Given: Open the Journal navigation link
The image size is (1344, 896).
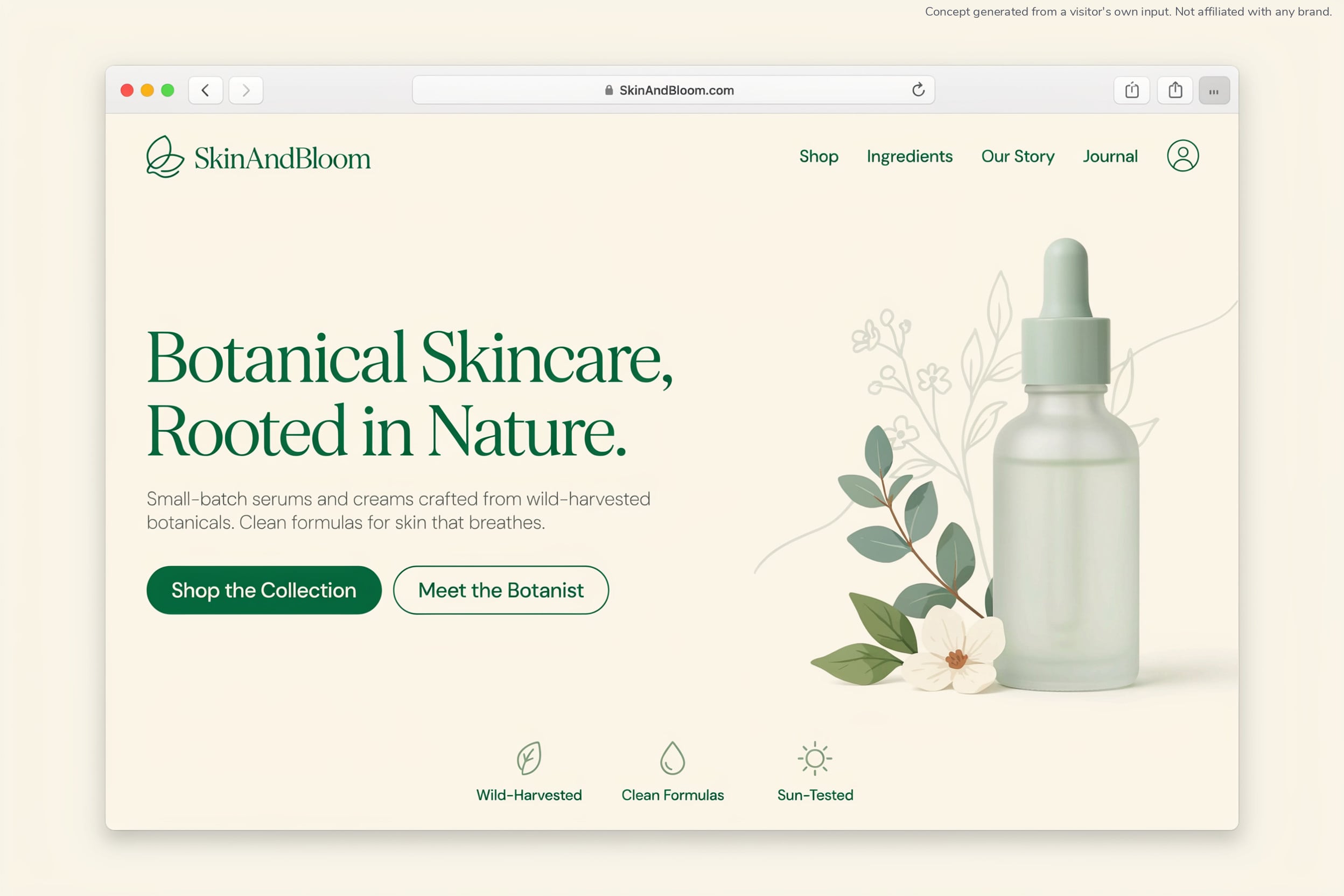Looking at the screenshot, I should pyautogui.click(x=1110, y=157).
